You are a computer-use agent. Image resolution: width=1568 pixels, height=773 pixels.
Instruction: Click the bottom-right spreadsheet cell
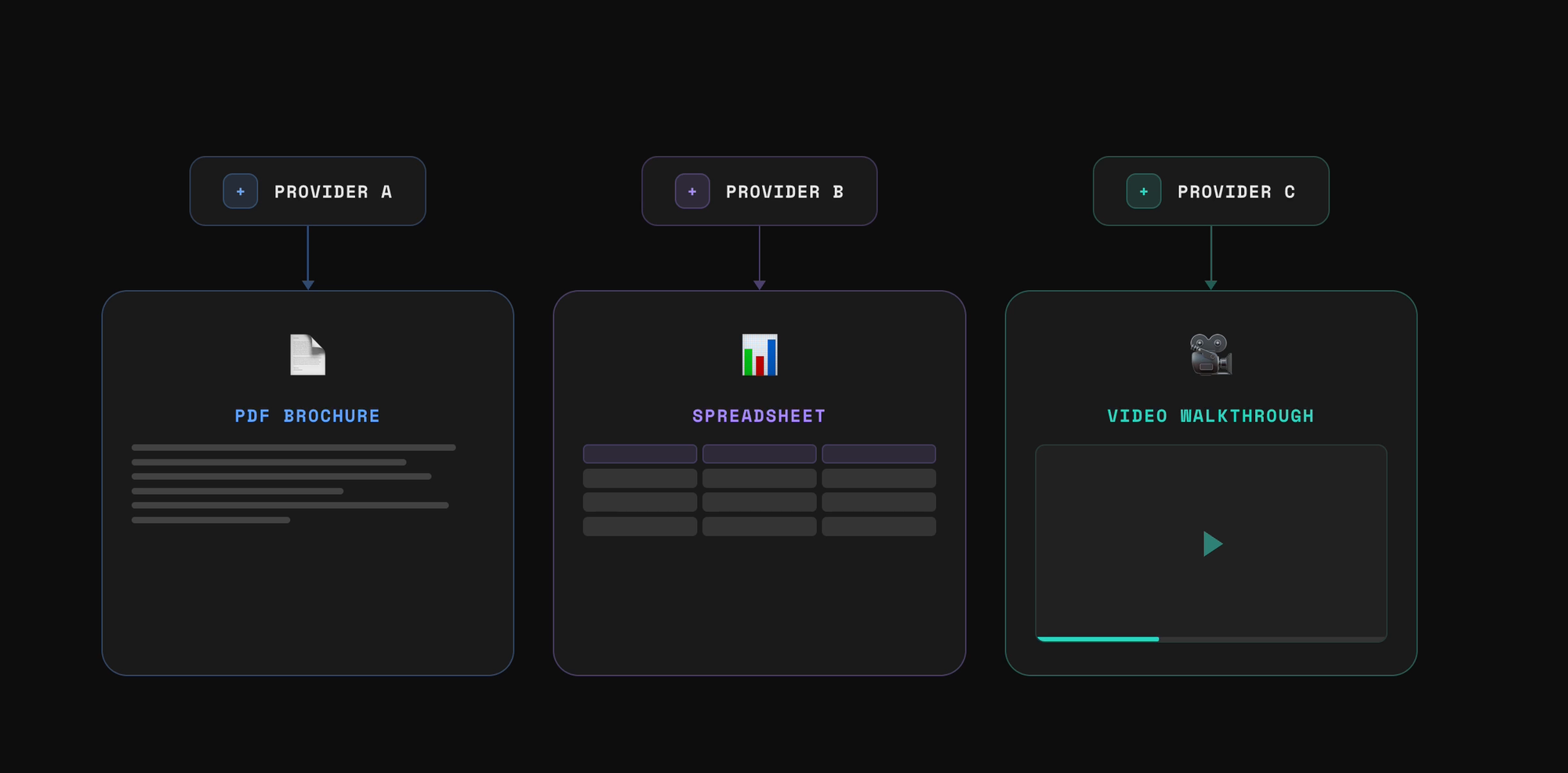pos(878,526)
